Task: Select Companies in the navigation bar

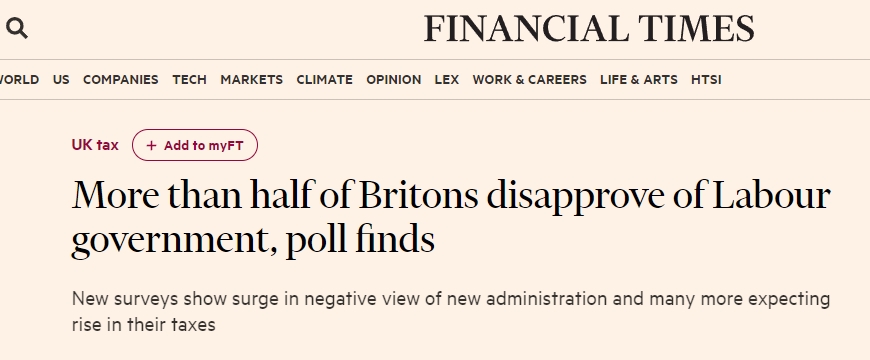Action: click(120, 80)
